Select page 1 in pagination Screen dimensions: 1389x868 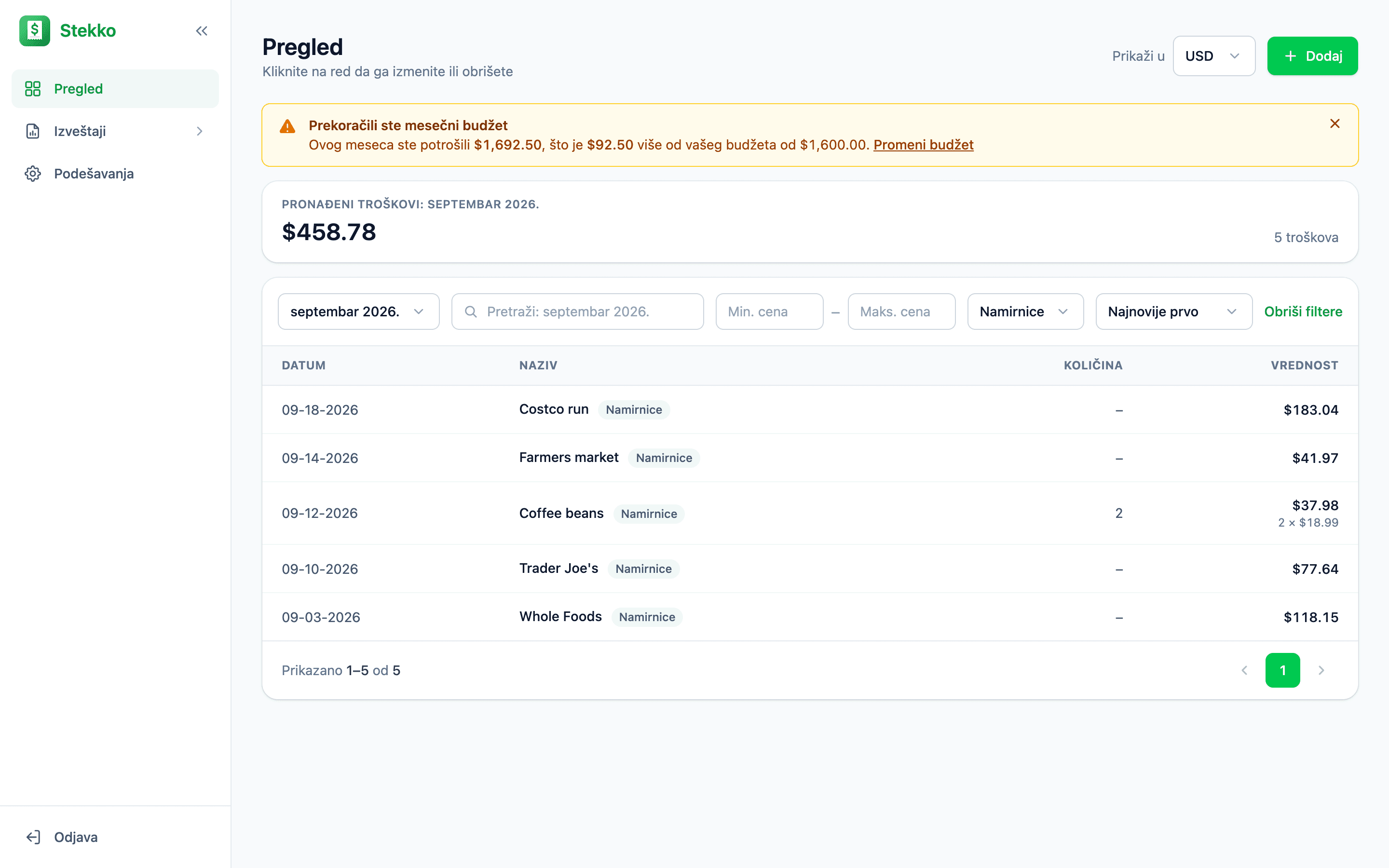1282,670
